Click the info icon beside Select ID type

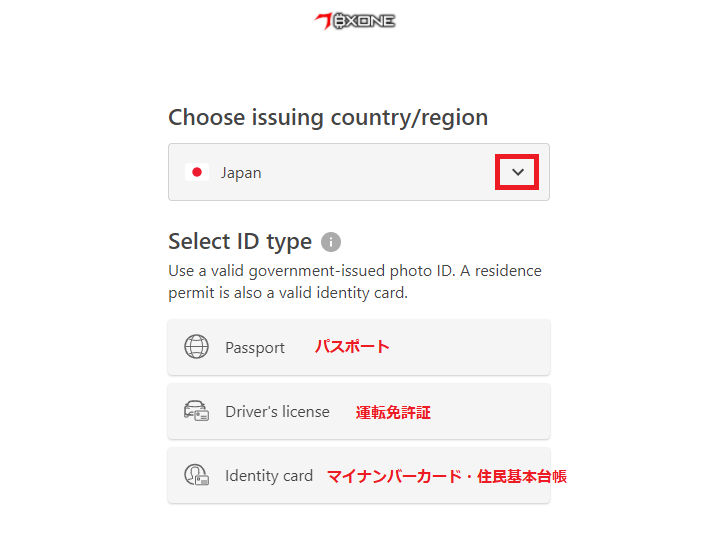click(331, 242)
